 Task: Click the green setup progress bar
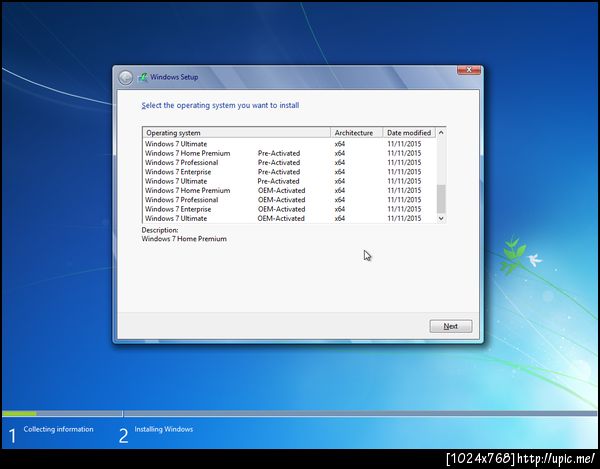coord(20,414)
